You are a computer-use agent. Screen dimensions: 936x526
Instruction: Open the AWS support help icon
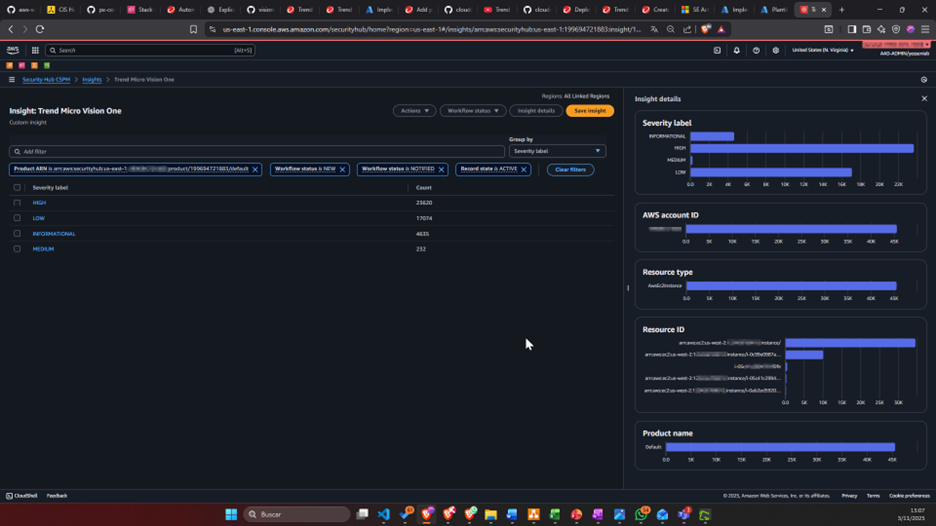(x=756, y=50)
